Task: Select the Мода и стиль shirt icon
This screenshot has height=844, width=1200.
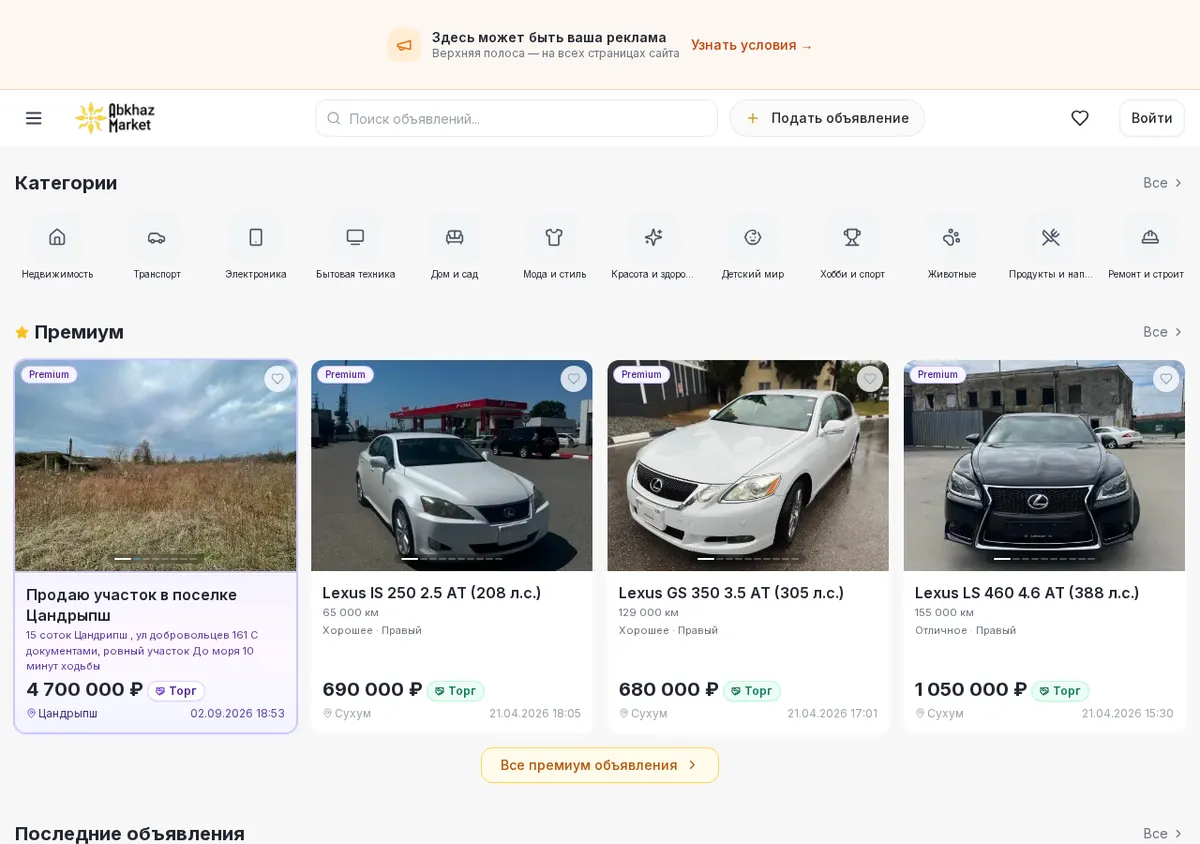Action: click(554, 237)
